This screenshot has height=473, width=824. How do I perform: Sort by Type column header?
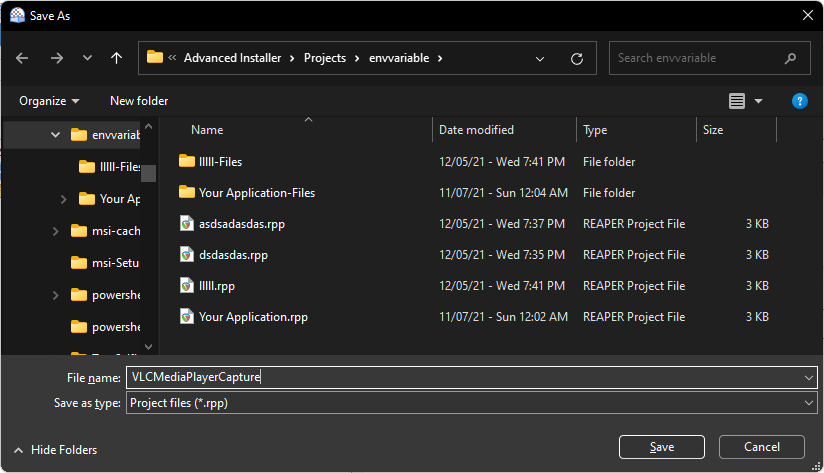[595, 130]
